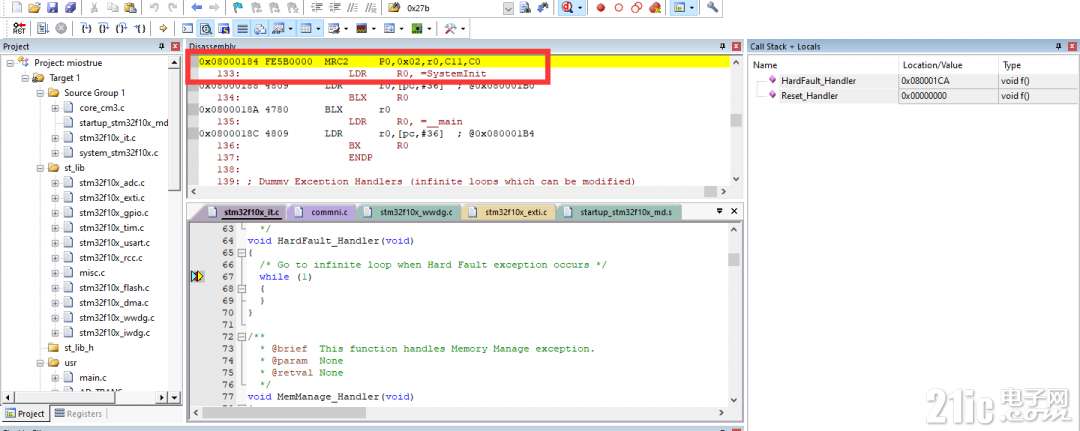1080x431 pixels.
Task: Indent the selected lines
Action: 317,8
